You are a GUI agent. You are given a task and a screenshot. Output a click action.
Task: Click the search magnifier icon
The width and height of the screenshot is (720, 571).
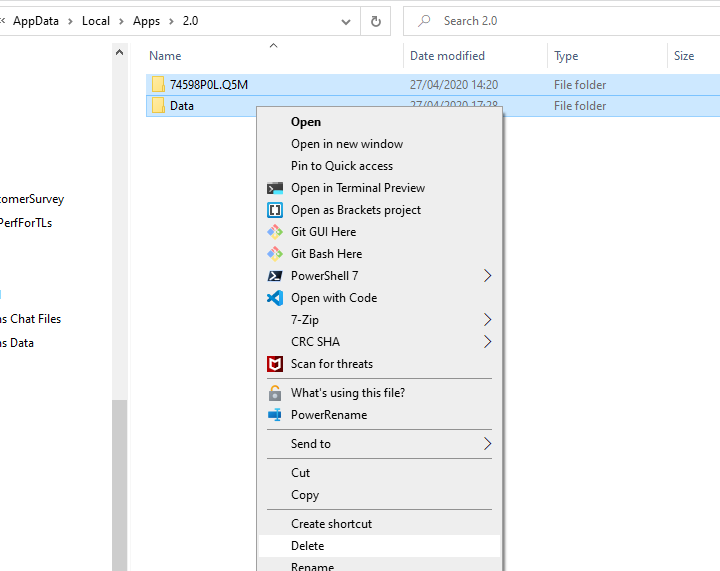pos(424,21)
